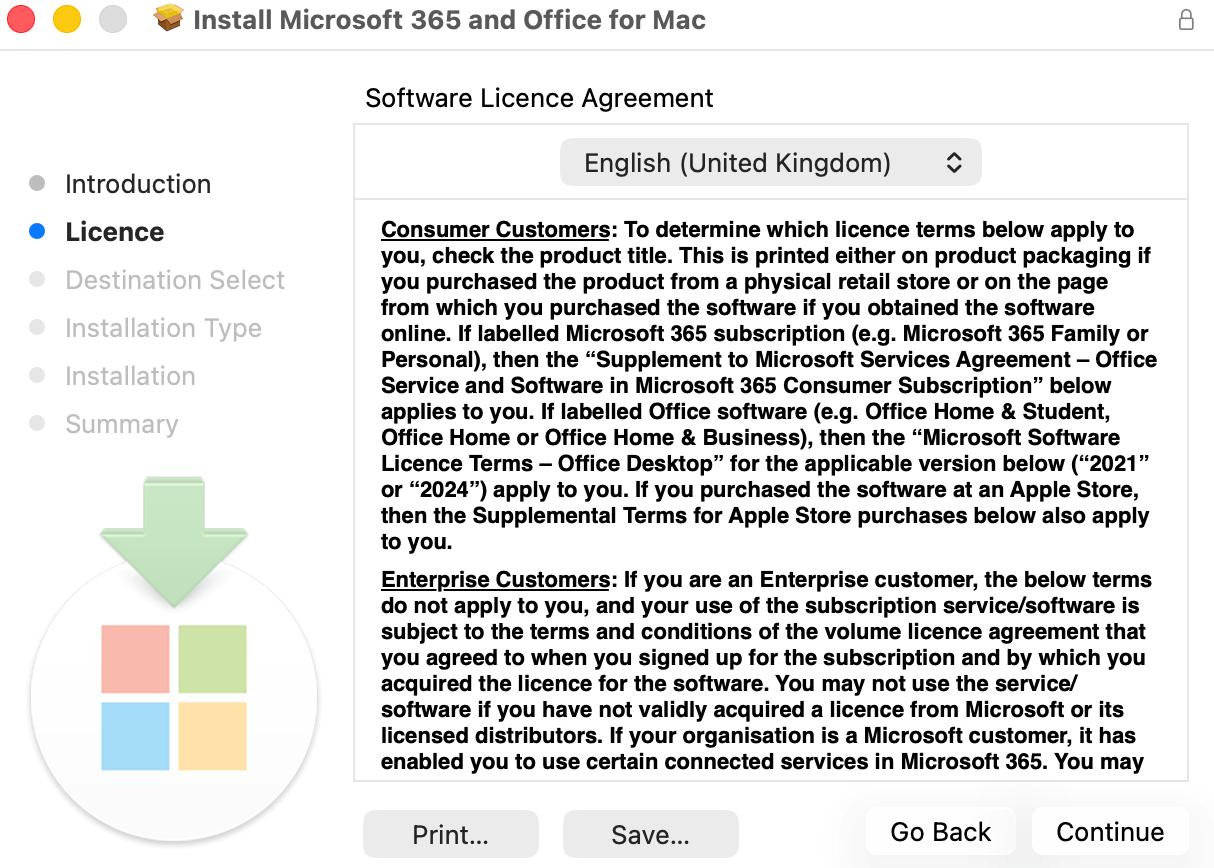Click the Save... button
Viewport: 1214px width, 868px height.
tap(650, 834)
